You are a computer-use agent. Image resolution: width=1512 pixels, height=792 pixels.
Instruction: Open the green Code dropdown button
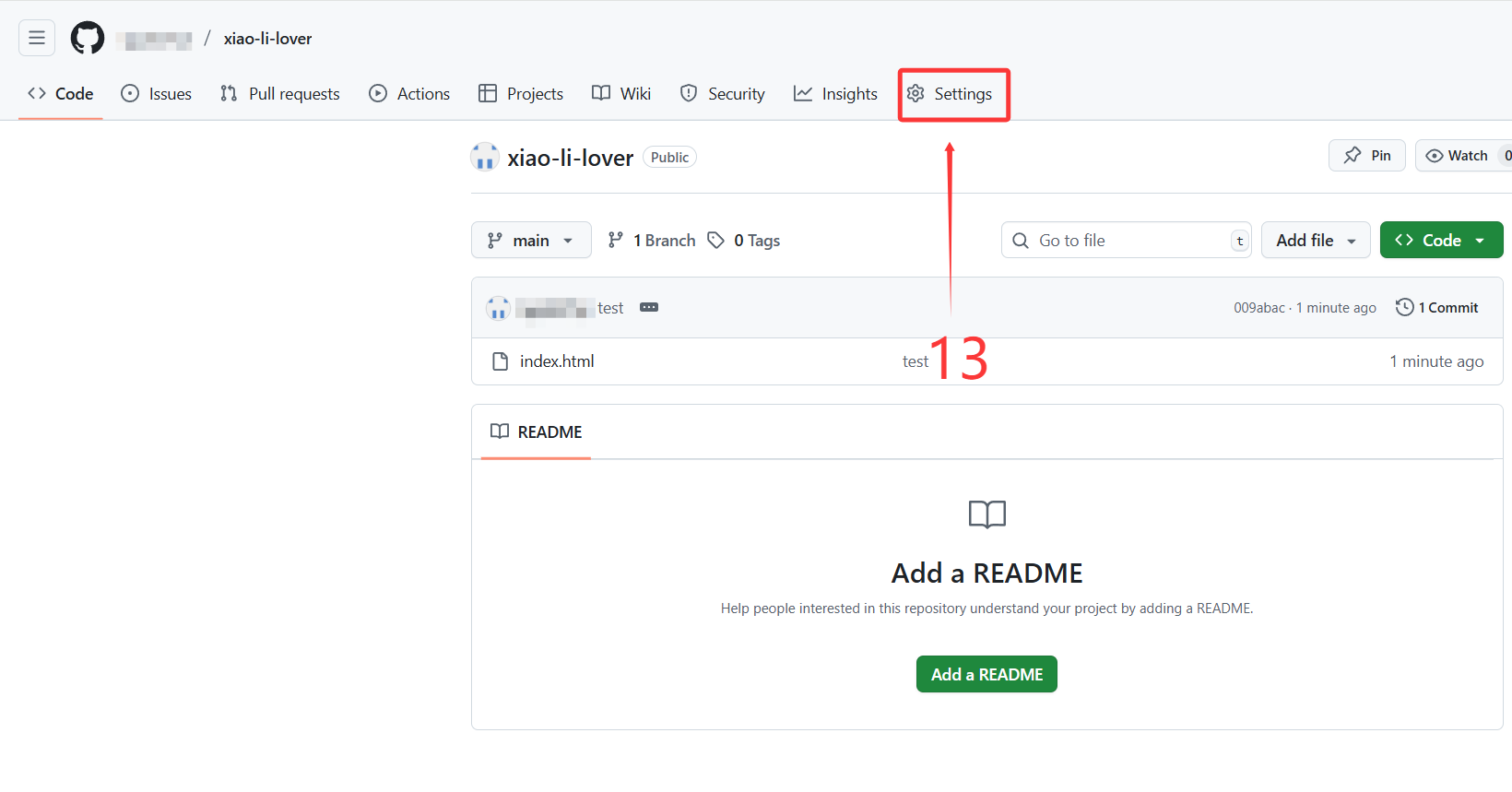tap(1442, 240)
